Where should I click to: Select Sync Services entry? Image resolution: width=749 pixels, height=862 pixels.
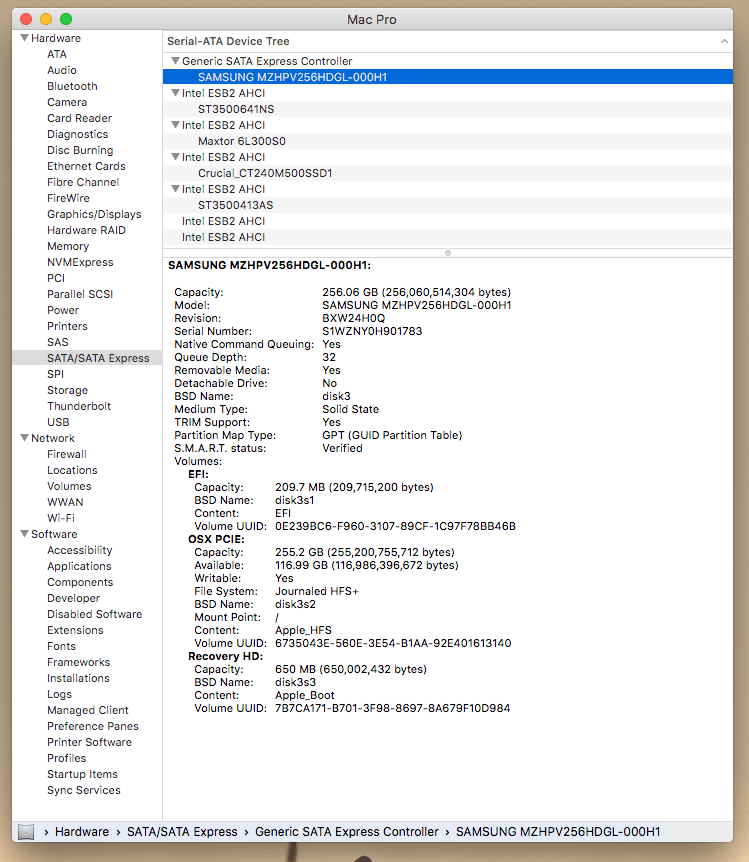[84, 790]
